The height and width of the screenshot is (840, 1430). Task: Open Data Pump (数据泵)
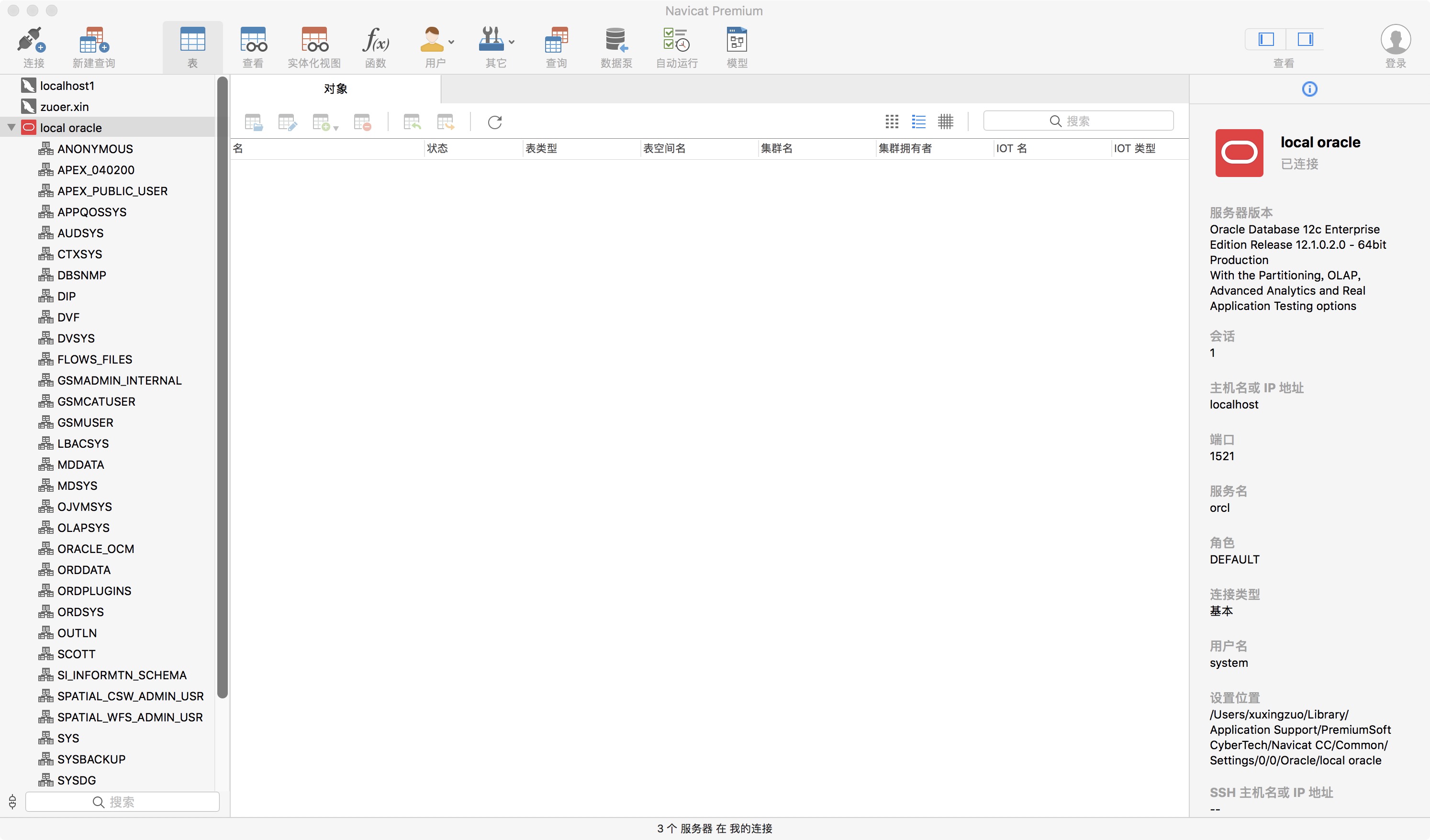[616, 40]
